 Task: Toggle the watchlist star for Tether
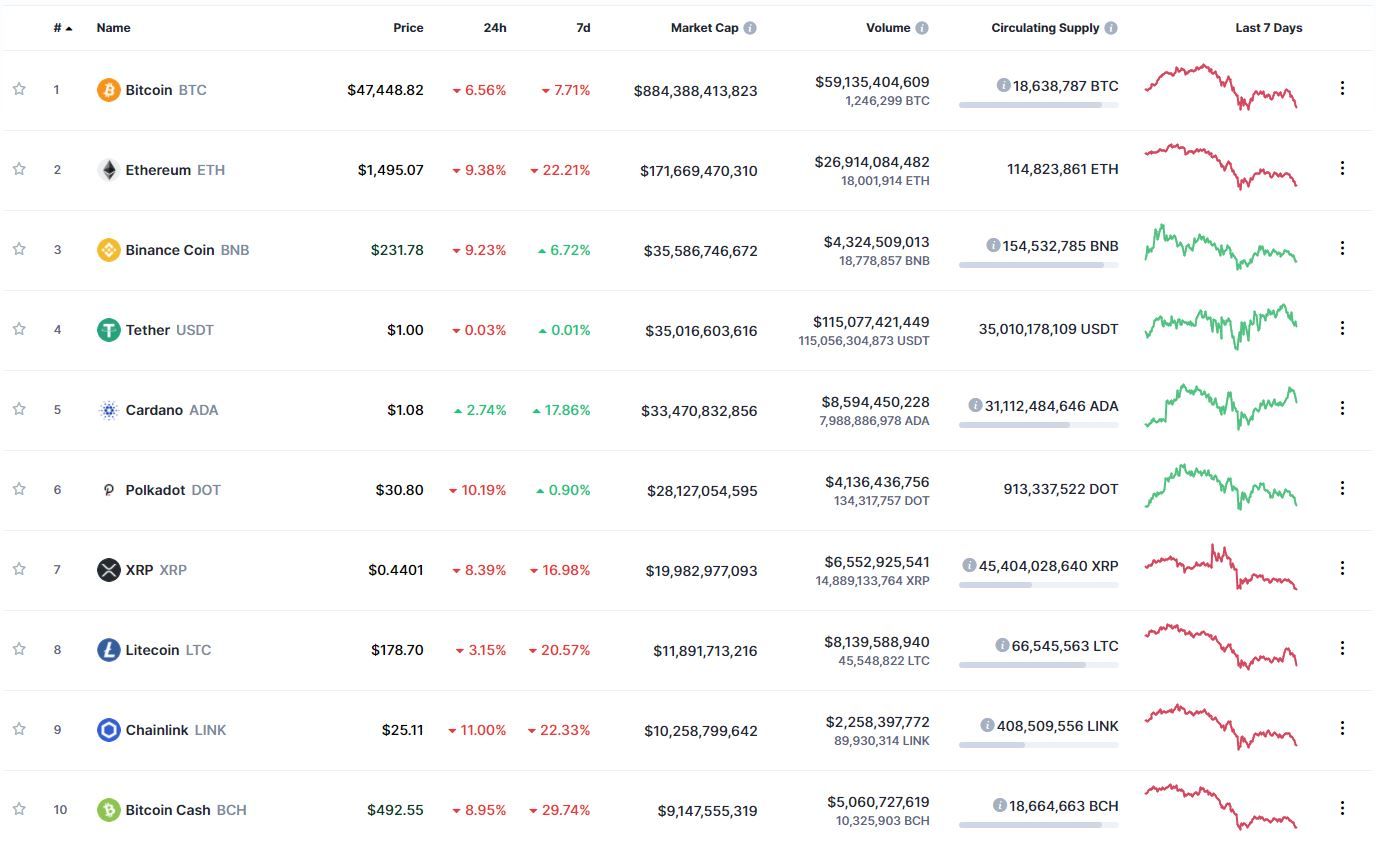point(19,329)
